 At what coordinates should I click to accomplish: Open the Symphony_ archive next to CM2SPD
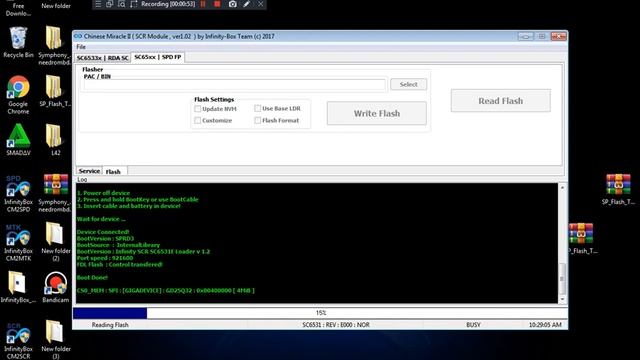55,193
